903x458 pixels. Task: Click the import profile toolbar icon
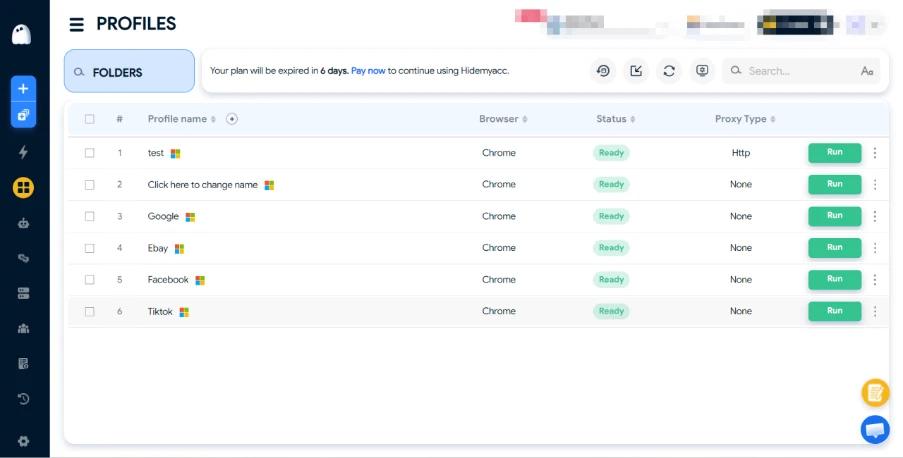point(636,71)
